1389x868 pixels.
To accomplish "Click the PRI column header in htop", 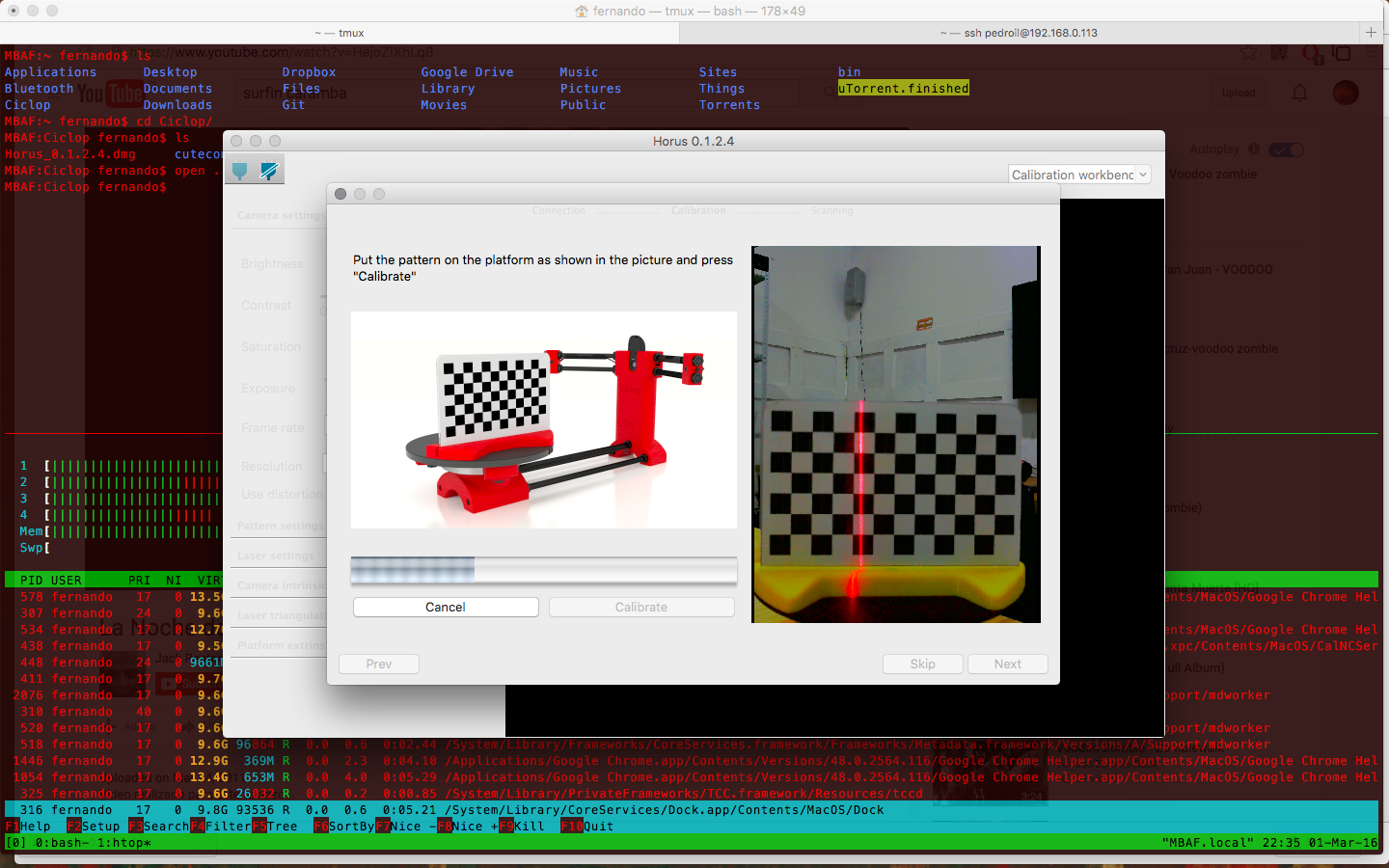I will click(140, 581).
